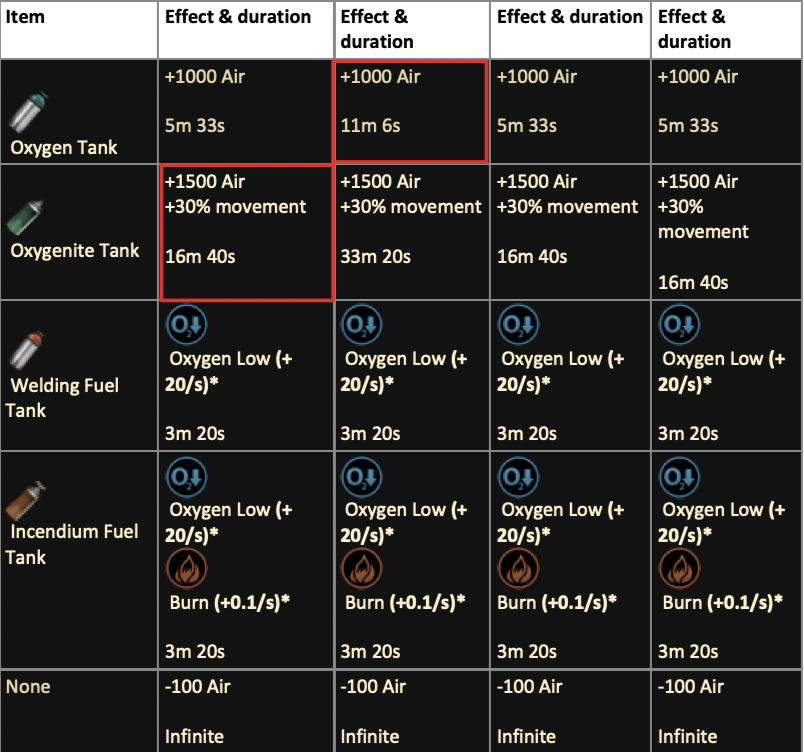Click the Oxygen Tank label

64,148
